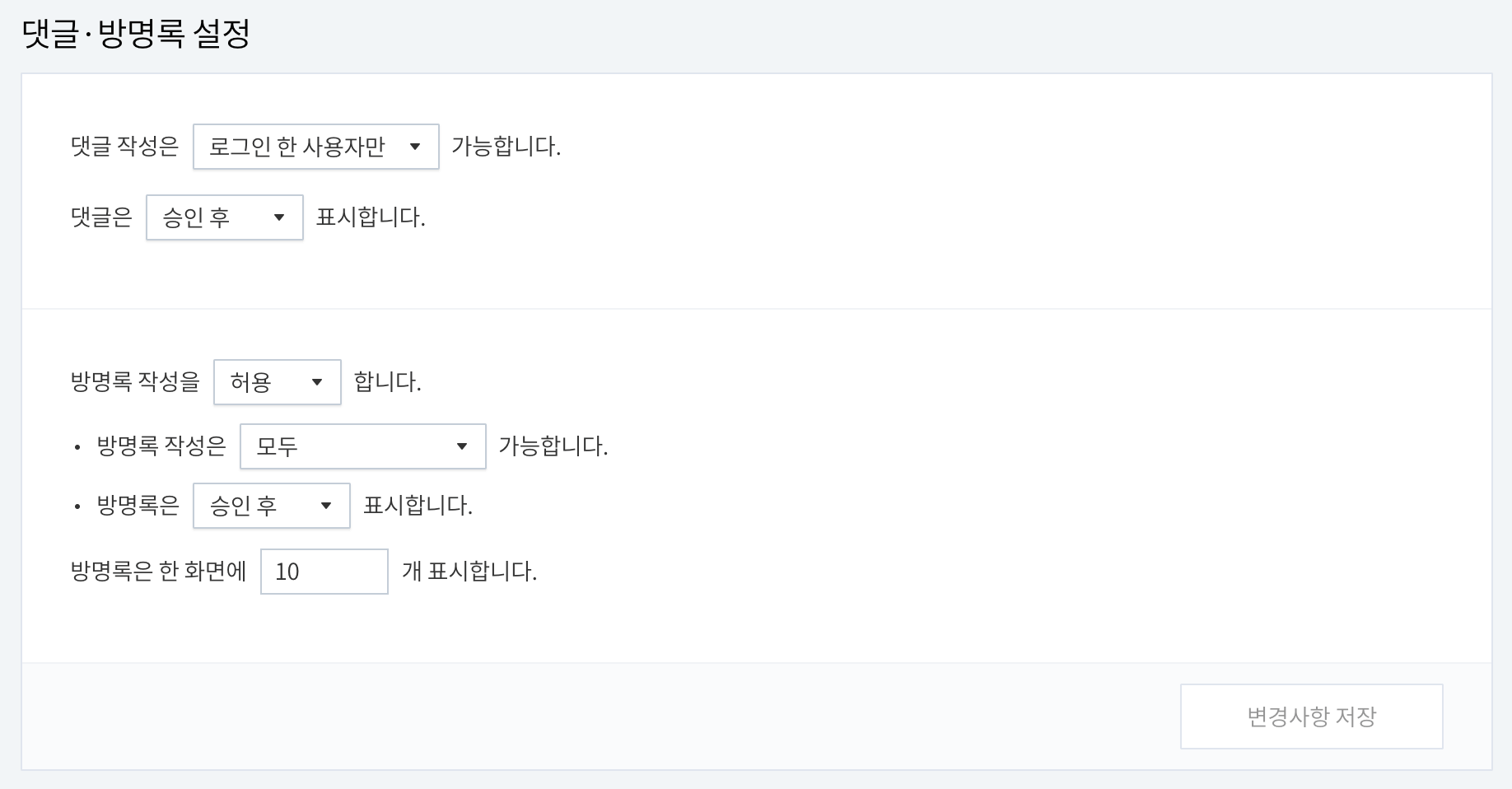Click the guestbook count input showing 10

(324, 571)
